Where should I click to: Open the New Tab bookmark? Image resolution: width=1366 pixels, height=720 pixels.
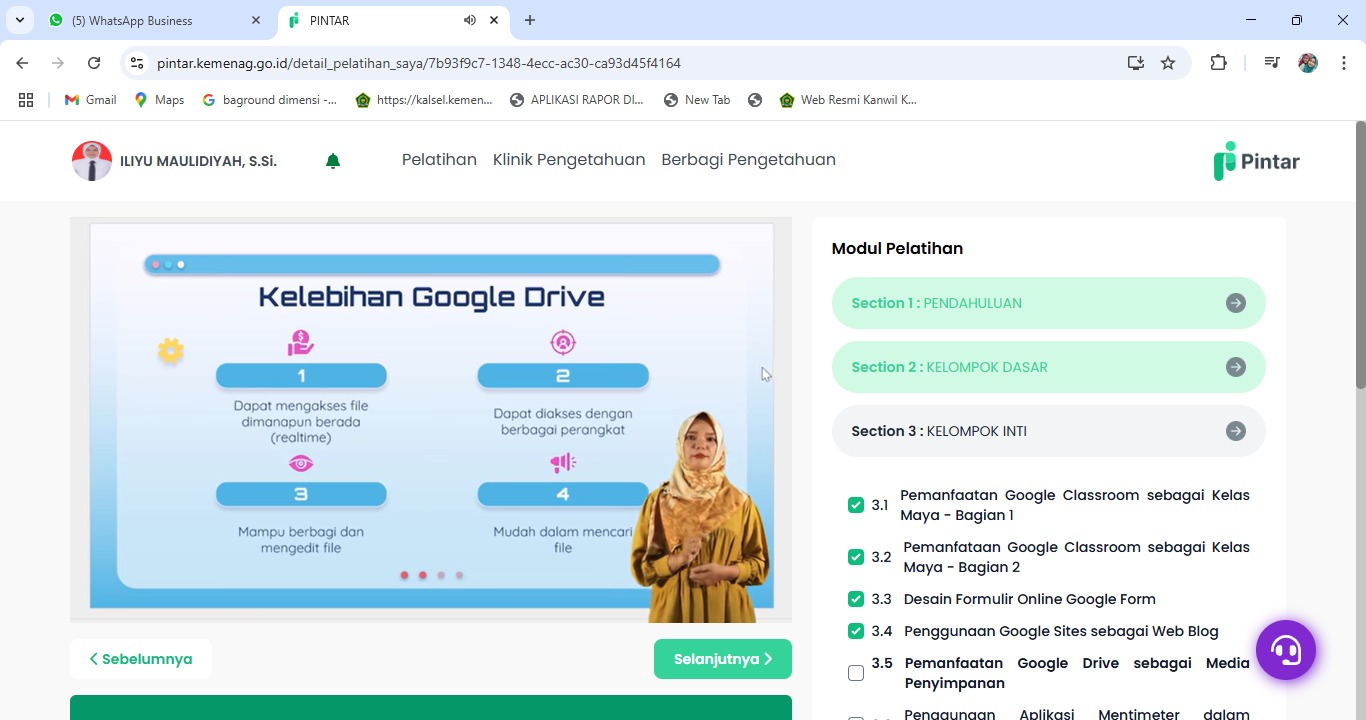(697, 100)
